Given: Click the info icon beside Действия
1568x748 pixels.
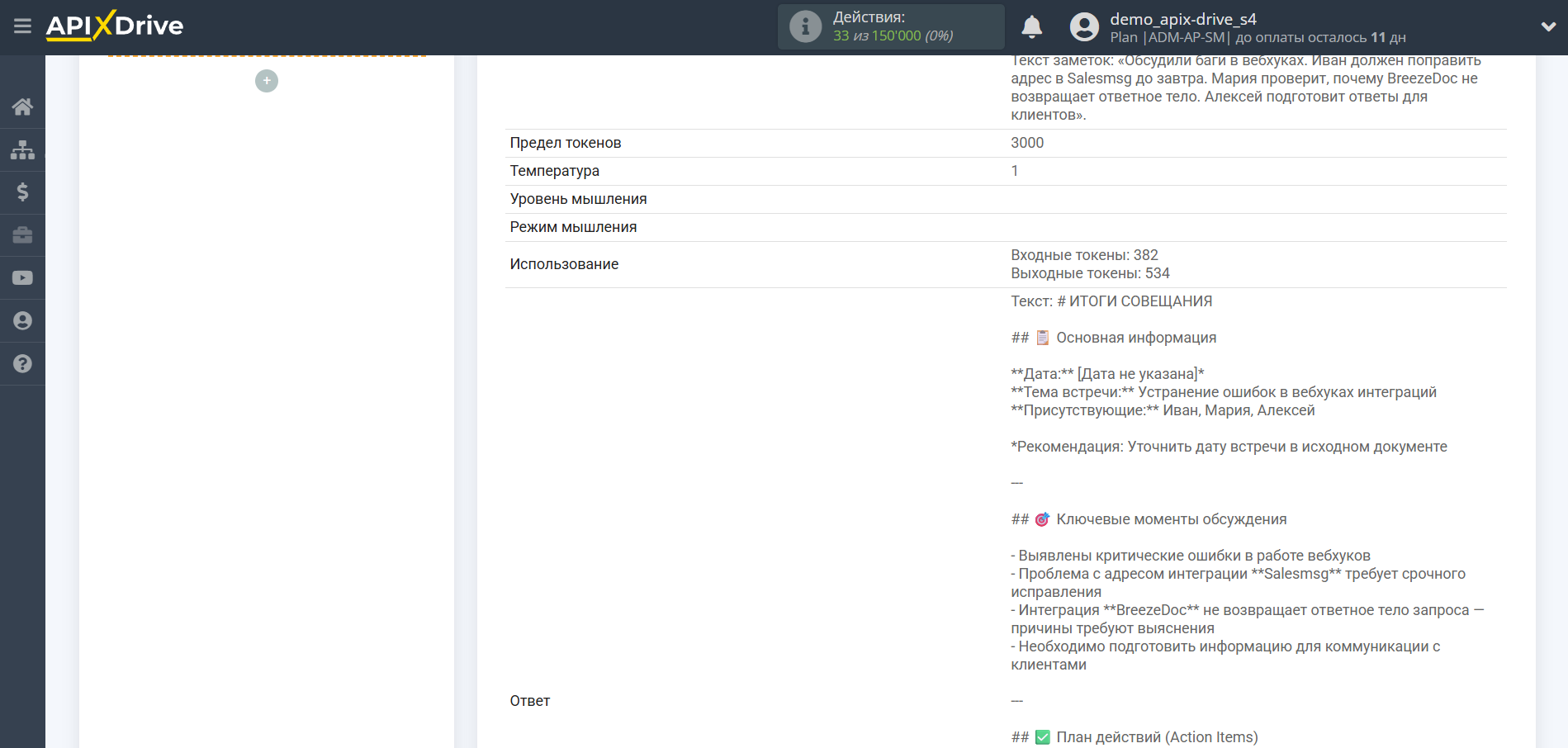Looking at the screenshot, I should (x=805, y=27).
